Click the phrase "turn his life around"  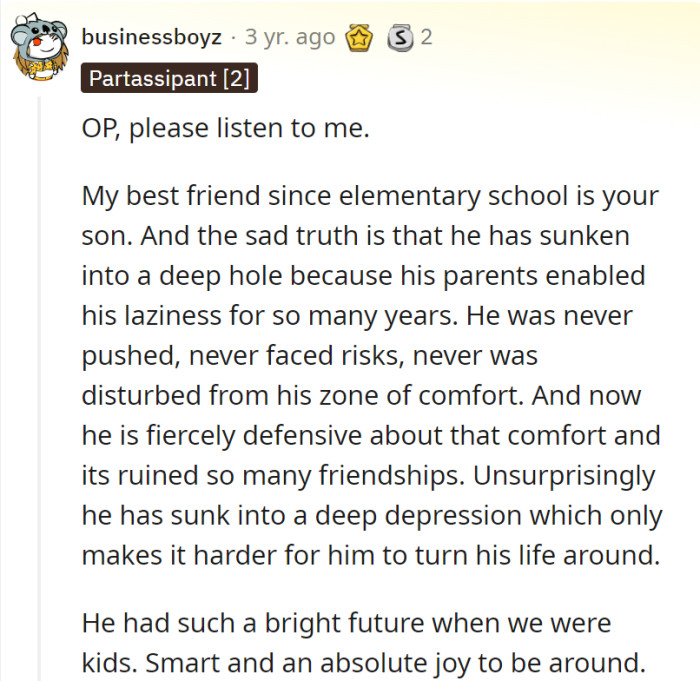tap(538, 556)
